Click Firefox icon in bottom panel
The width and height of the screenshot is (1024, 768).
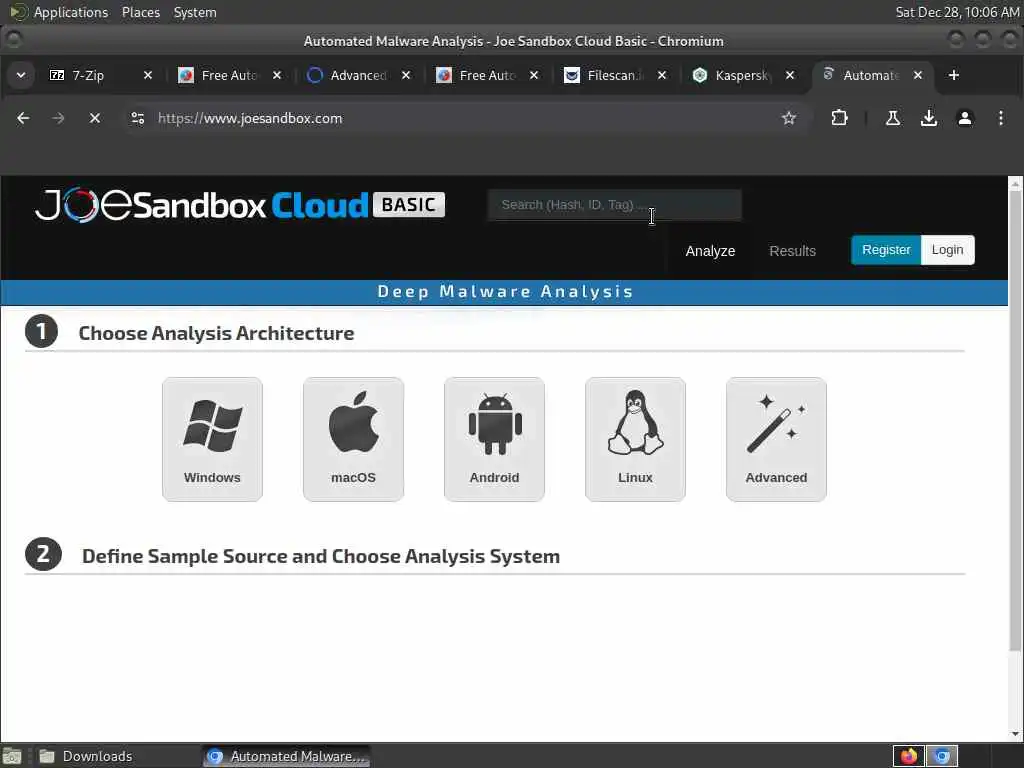click(x=908, y=756)
